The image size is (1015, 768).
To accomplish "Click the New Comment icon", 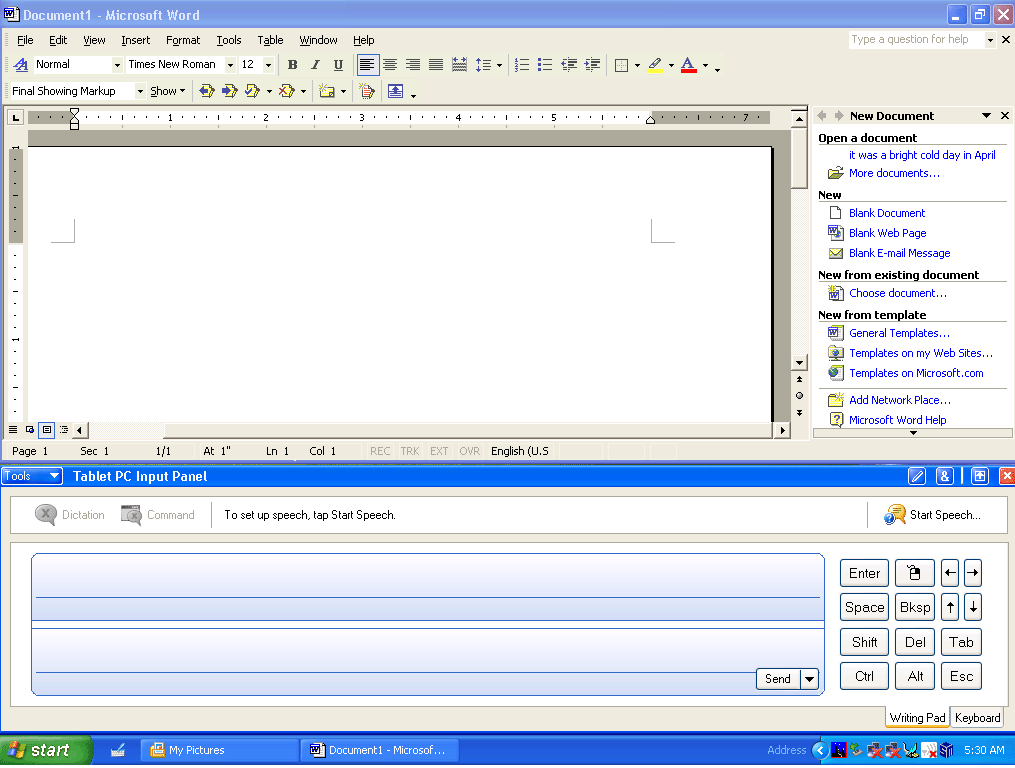I will [327, 91].
